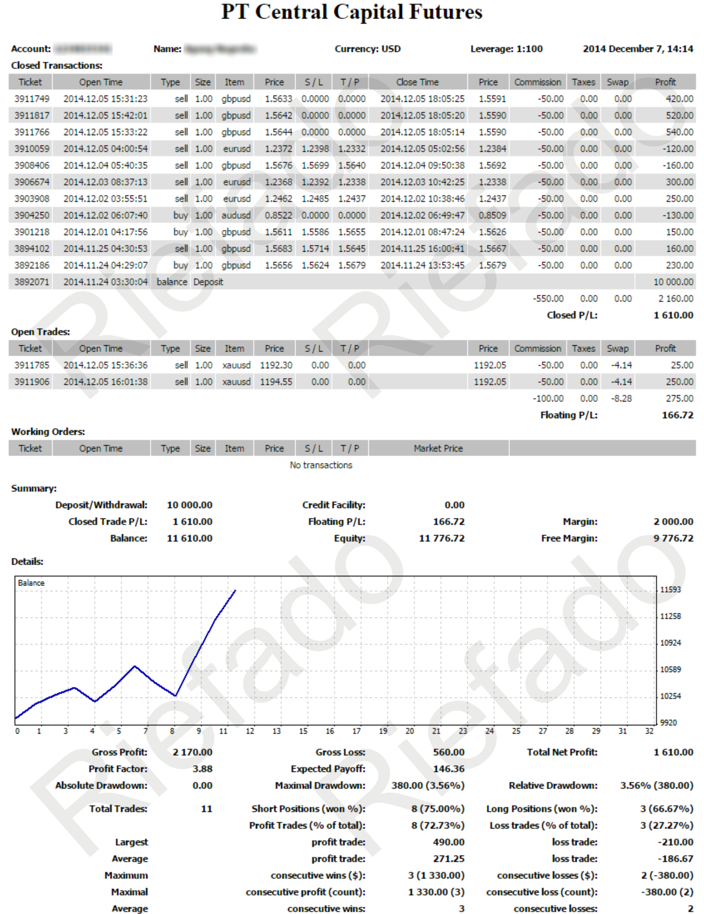Click the Expected Payoff value 146.36
The width and height of the screenshot is (704, 914).
pos(449,769)
